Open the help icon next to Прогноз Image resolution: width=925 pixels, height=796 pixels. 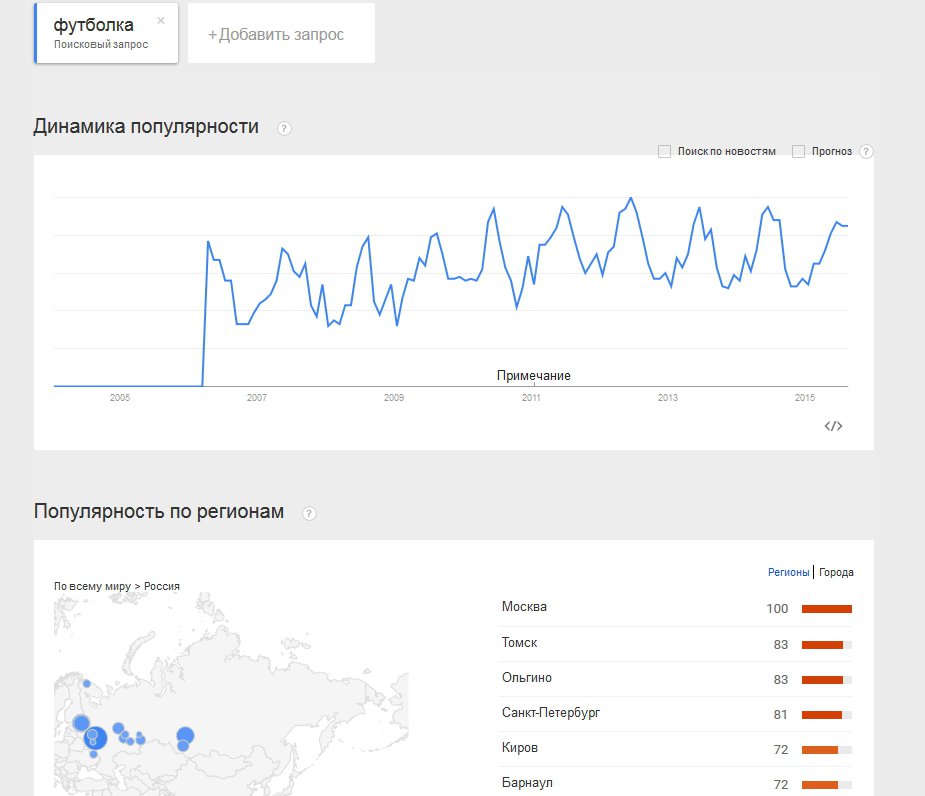click(866, 152)
